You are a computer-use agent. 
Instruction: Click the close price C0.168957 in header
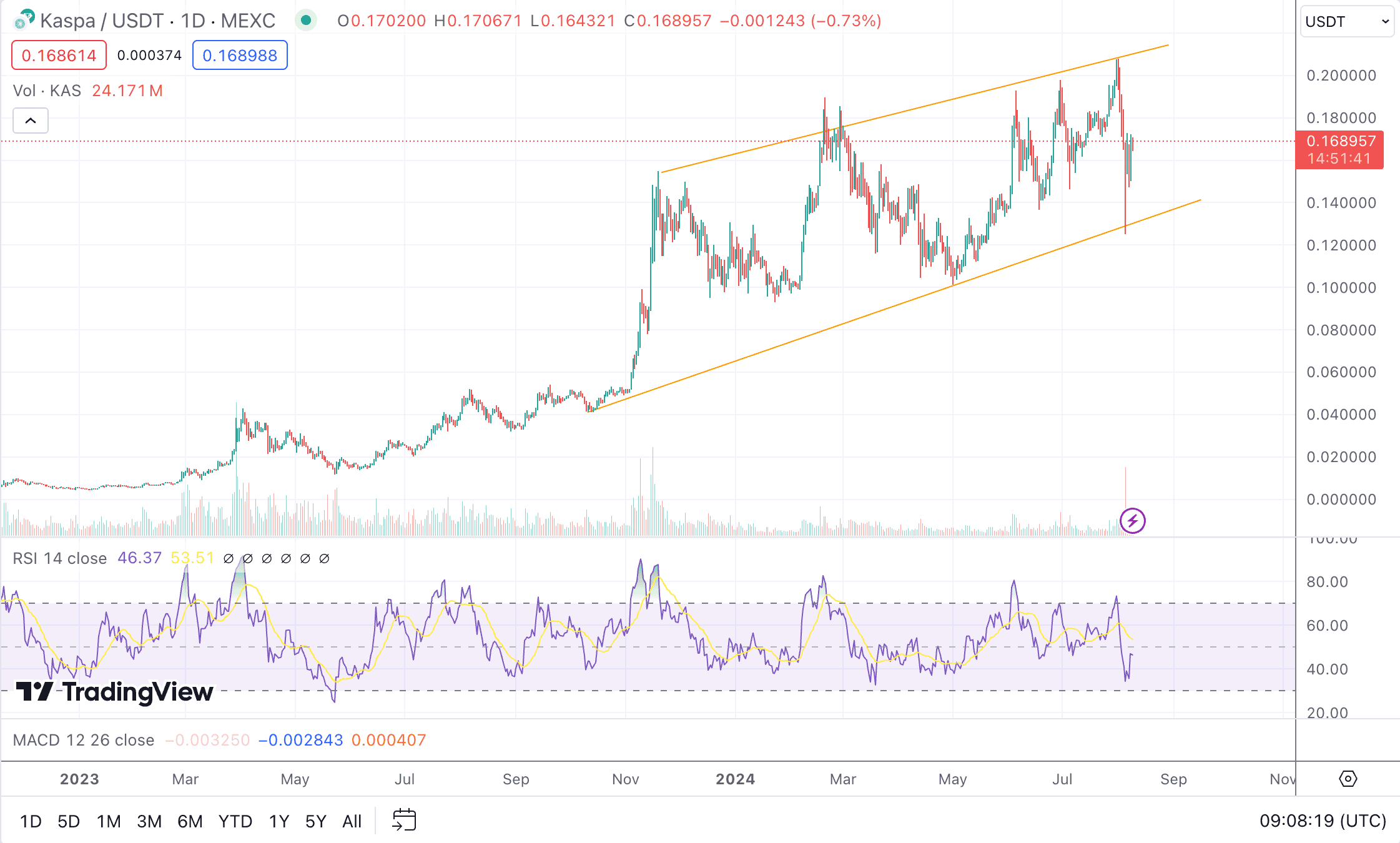pos(668,21)
